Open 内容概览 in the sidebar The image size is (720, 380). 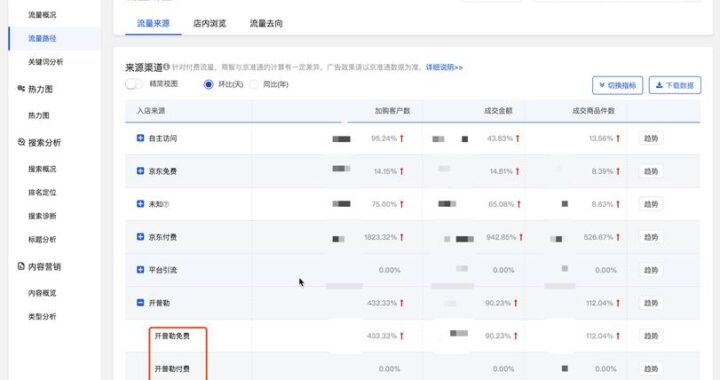tap(42, 293)
